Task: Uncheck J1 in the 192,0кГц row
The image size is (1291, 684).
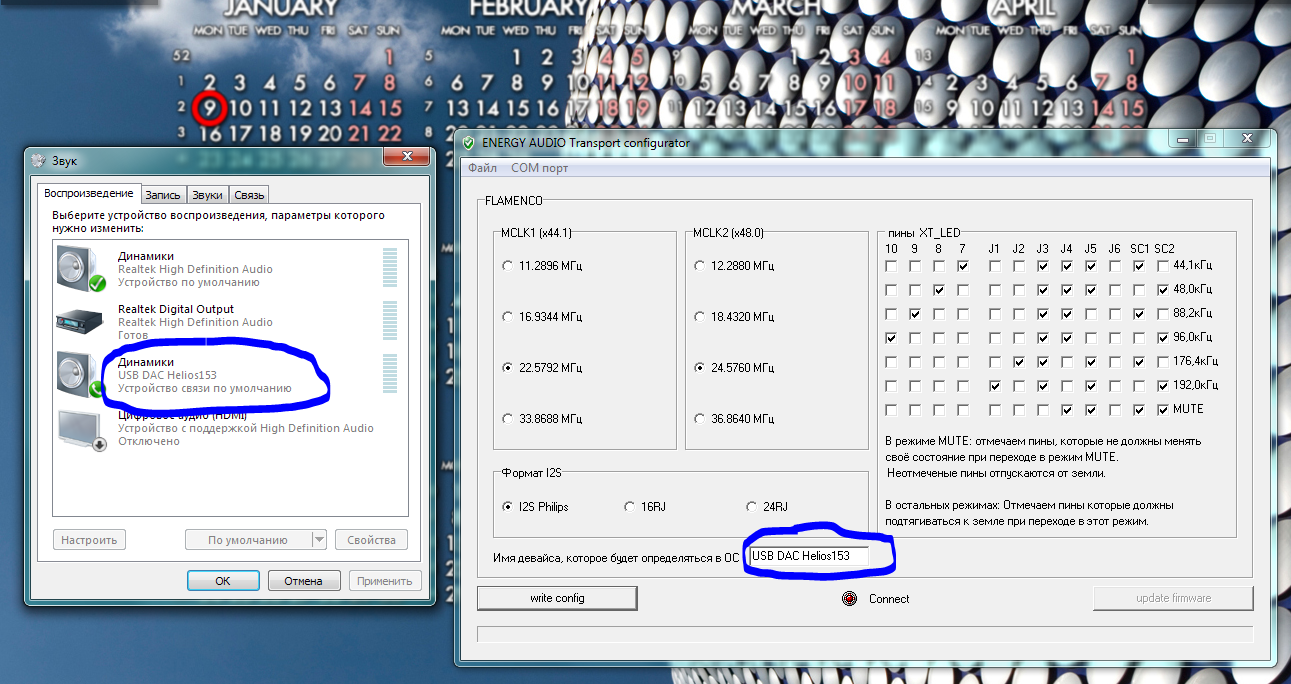Action: click(995, 386)
